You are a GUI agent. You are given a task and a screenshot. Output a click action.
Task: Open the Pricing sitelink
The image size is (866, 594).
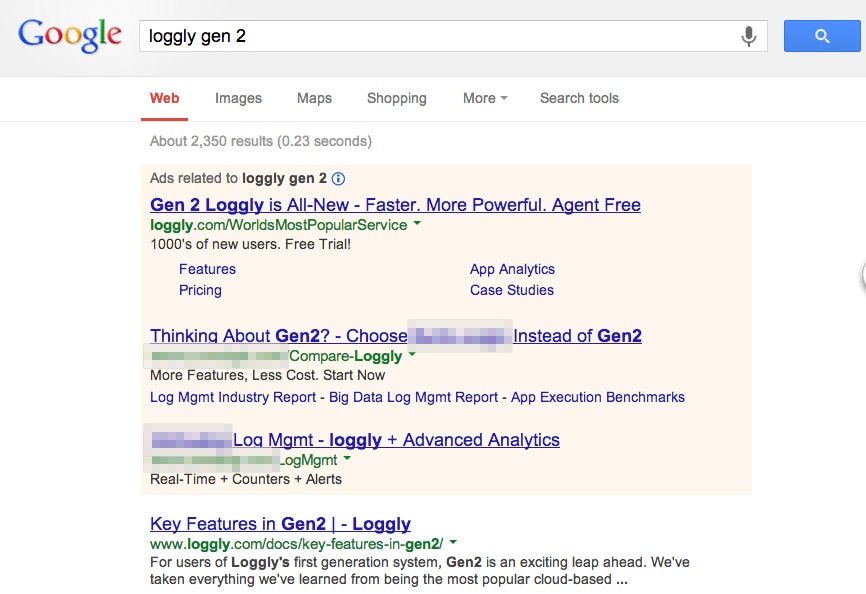coord(200,290)
